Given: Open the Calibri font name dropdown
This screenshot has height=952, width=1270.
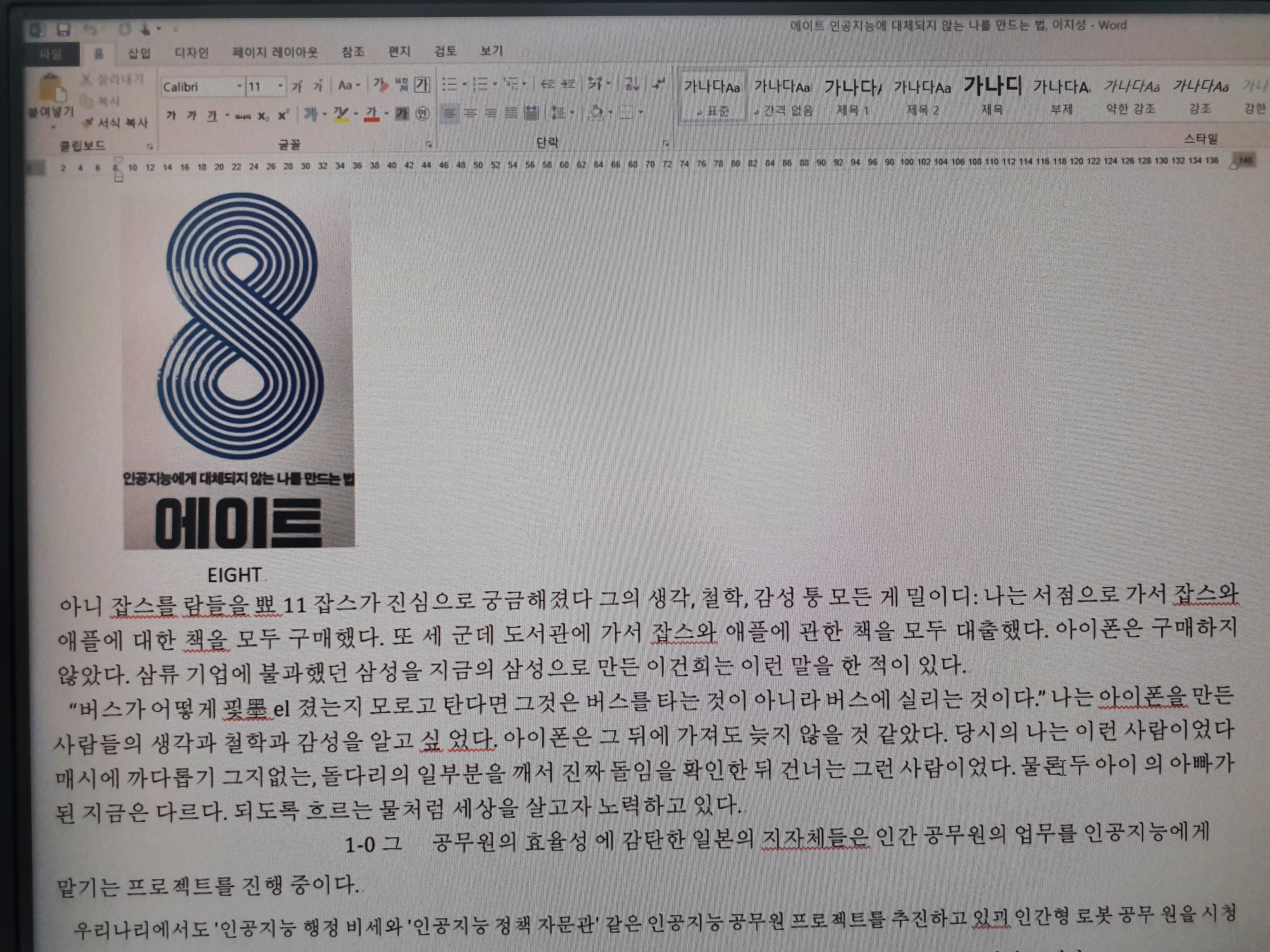Looking at the screenshot, I should pyautogui.click(x=239, y=87).
